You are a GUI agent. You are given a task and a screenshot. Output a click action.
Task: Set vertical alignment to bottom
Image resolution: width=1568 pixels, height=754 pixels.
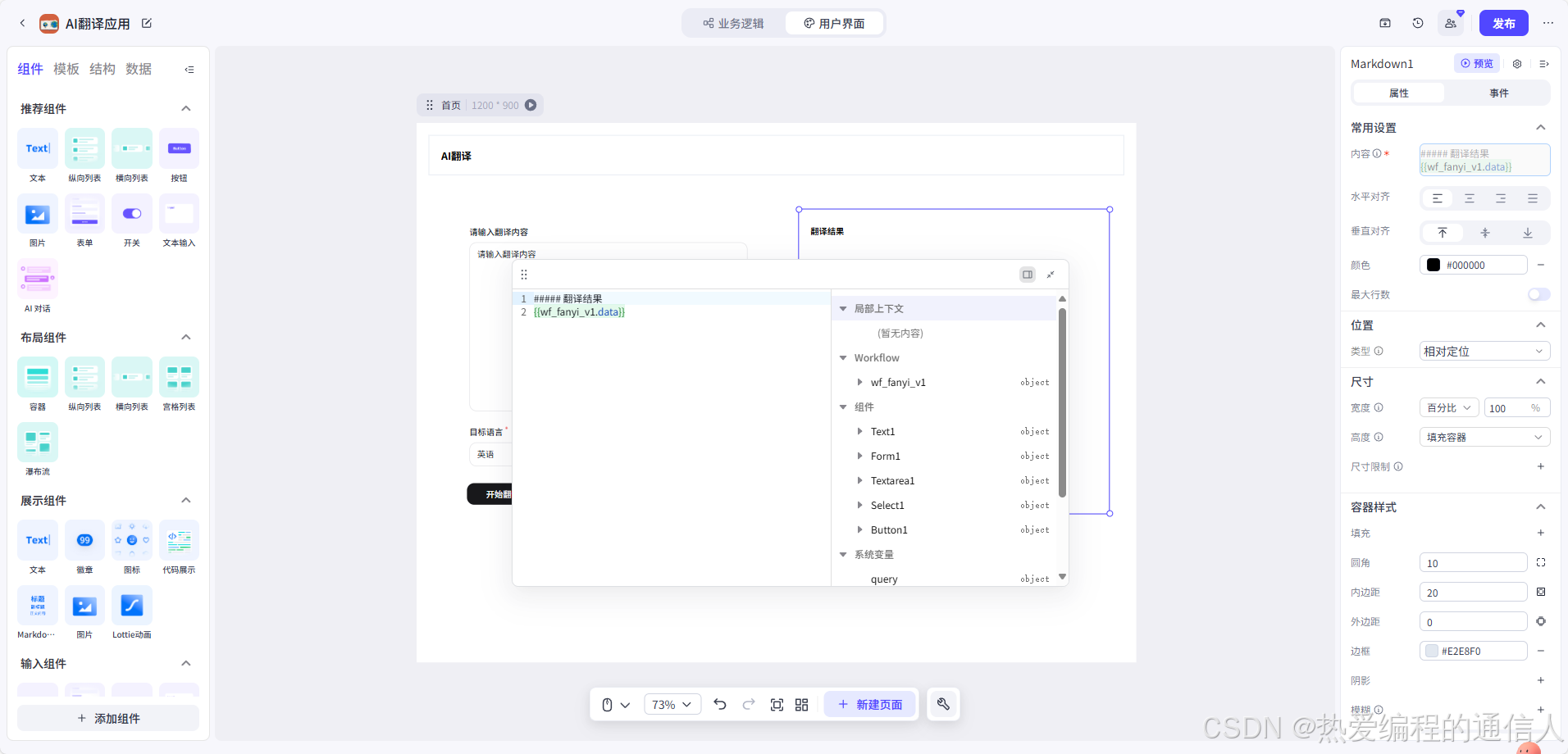(1528, 233)
